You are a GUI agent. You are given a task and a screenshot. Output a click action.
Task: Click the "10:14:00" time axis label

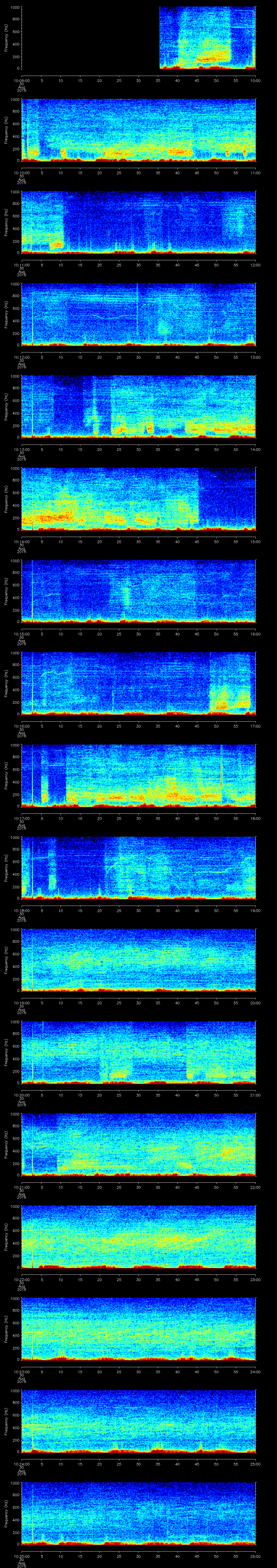(22, 542)
